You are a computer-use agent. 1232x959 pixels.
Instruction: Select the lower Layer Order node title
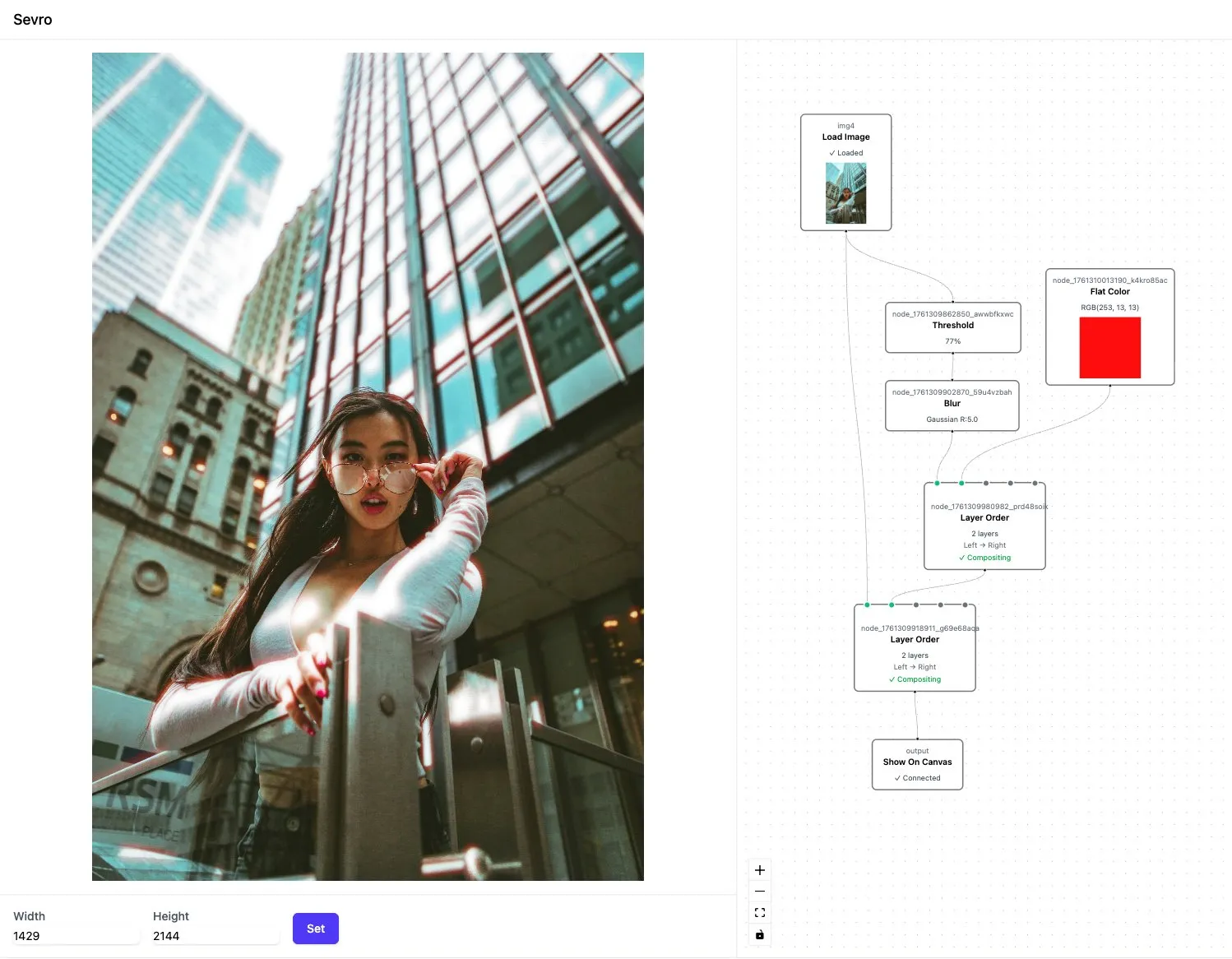pyautogui.click(x=915, y=640)
